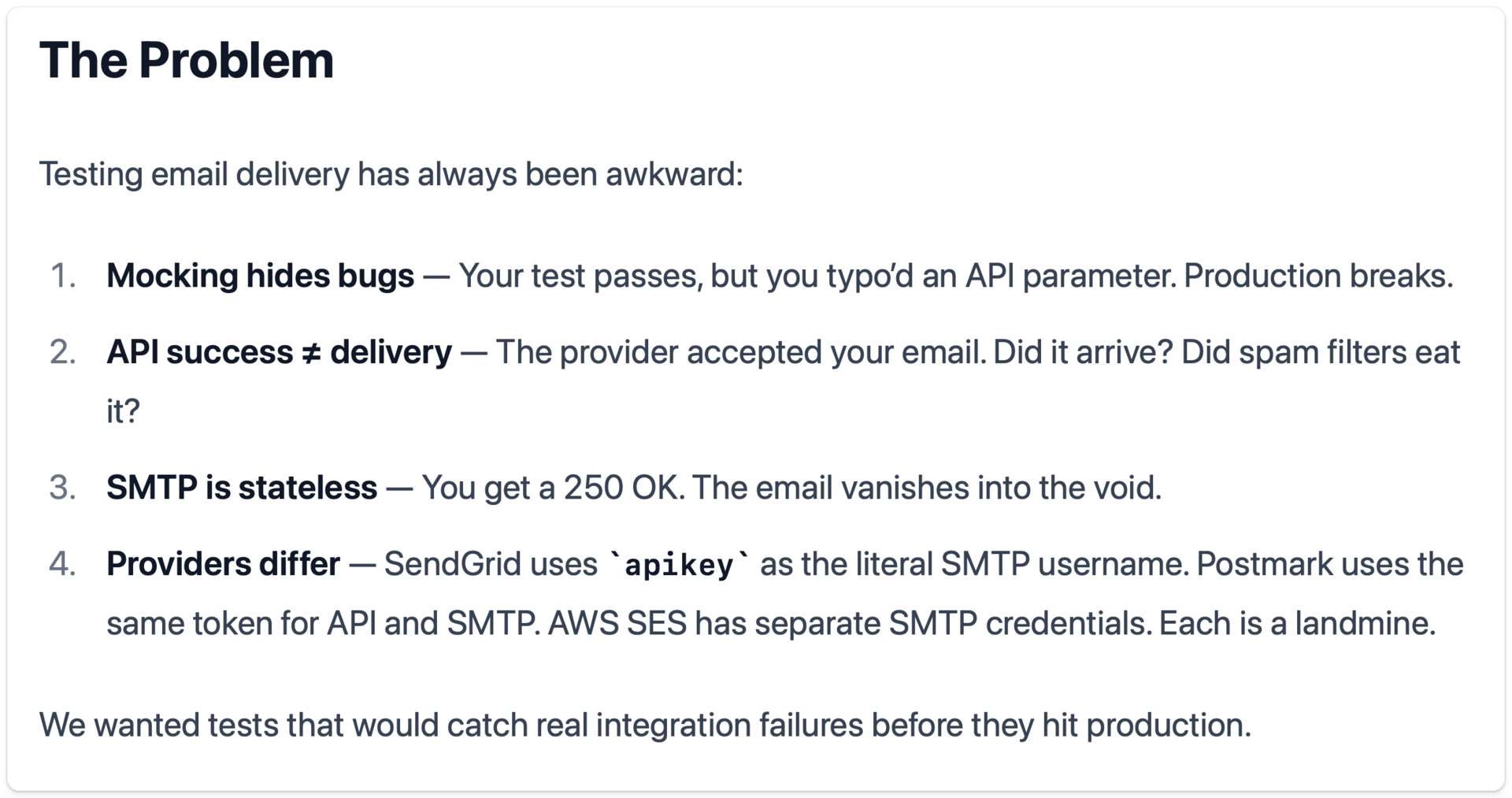The width and height of the screenshot is (1512, 798).
Task: Click the bold "SMTP is stateless" text
Action: 242,488
